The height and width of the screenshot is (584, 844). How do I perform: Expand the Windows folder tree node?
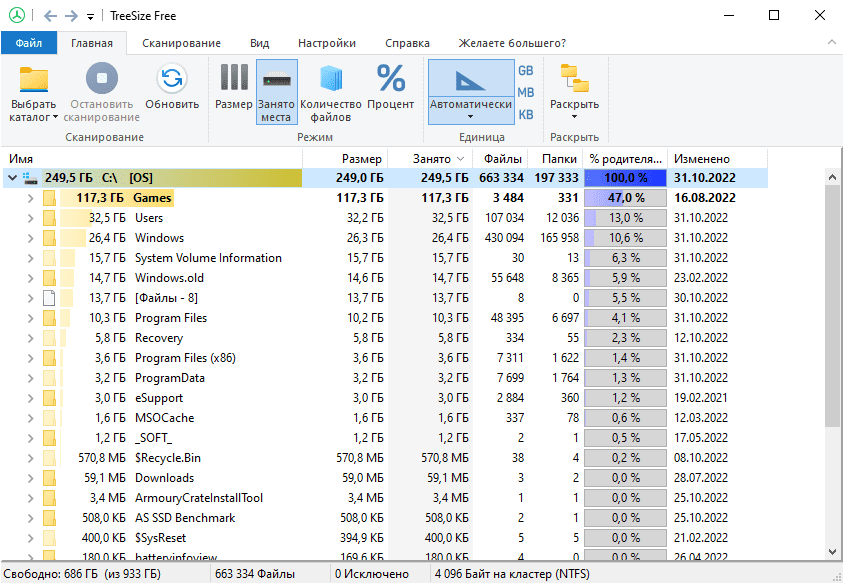[31, 238]
